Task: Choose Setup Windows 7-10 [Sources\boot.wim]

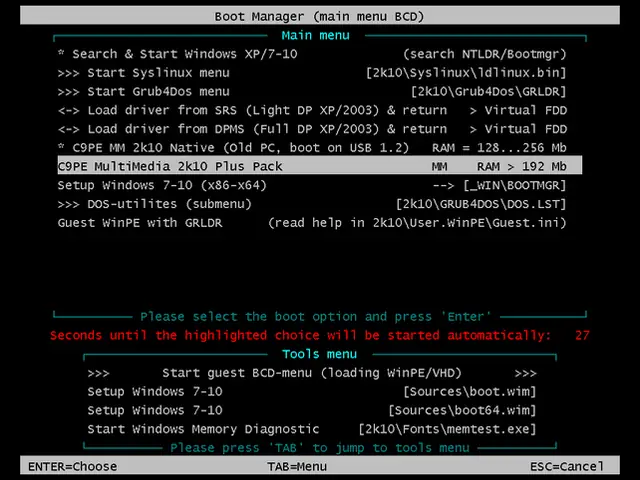Action: click(312, 392)
